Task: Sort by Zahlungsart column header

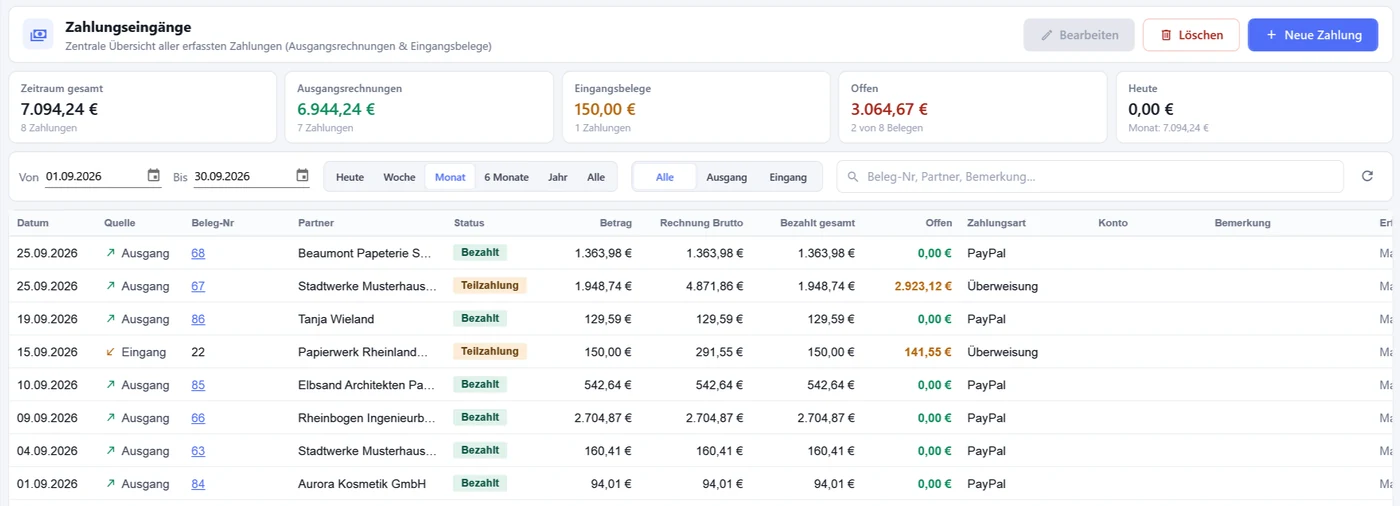Action: point(997,223)
